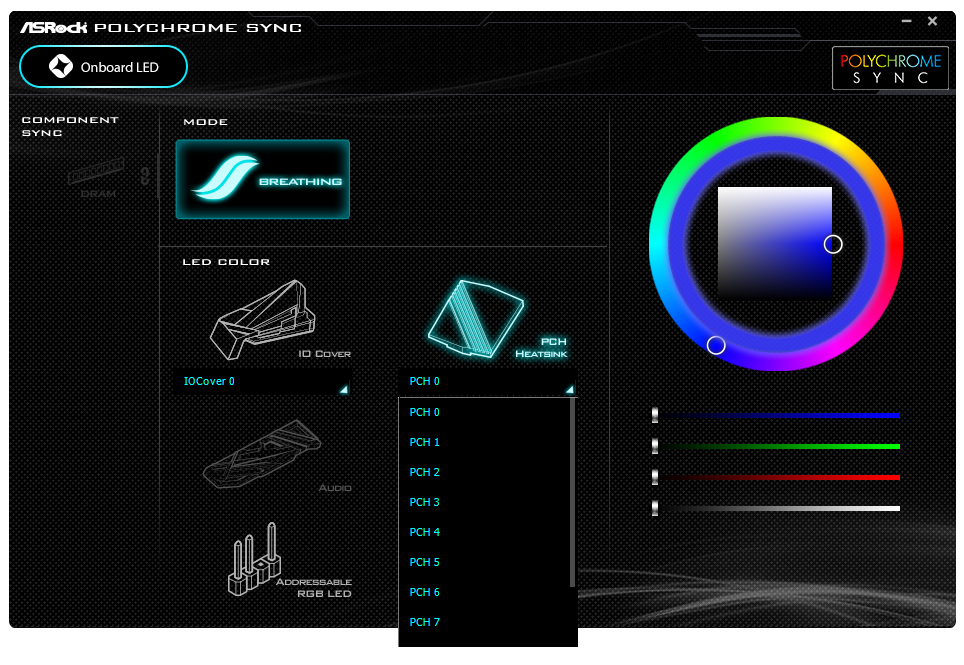Image resolution: width=964 pixels, height=665 pixels.
Task: Expand the IOCover 0 dropdown
Action: tap(262, 382)
